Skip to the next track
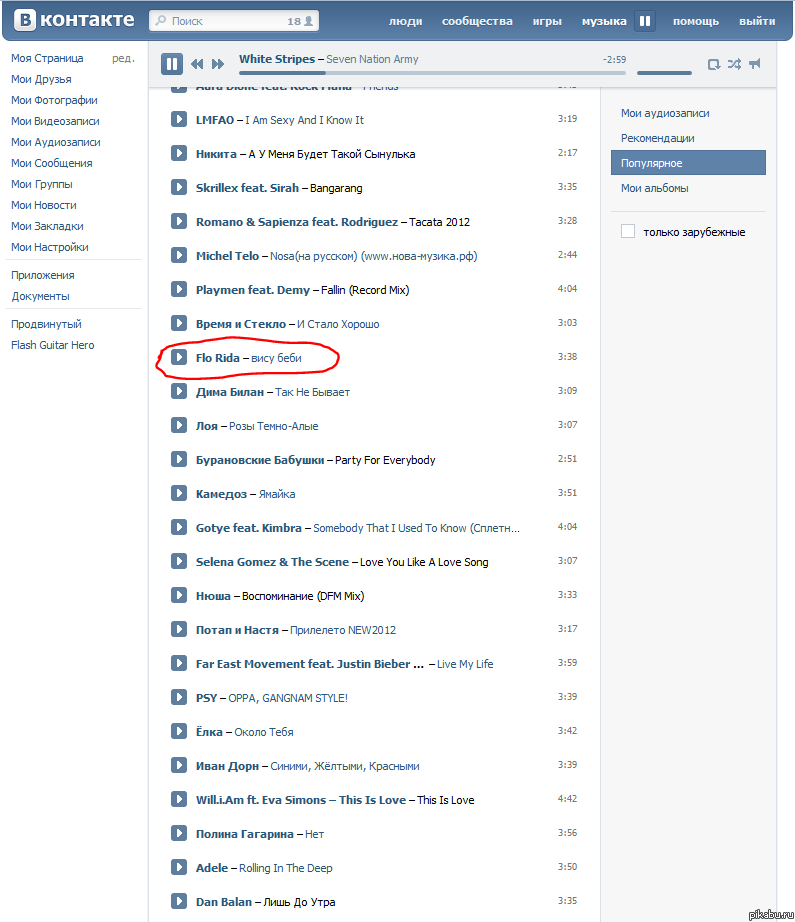 218,64
